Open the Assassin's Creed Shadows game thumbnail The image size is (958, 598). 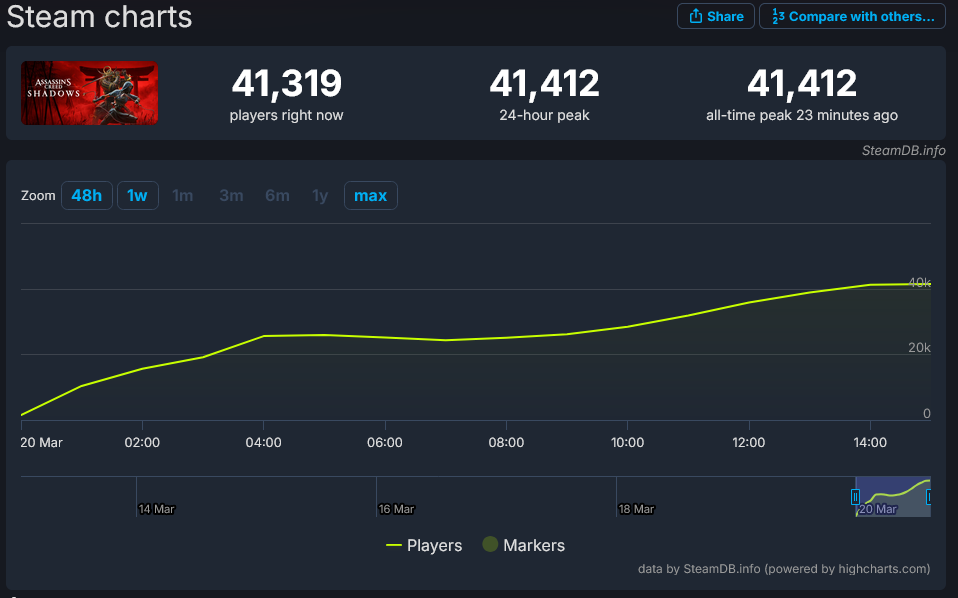point(89,93)
